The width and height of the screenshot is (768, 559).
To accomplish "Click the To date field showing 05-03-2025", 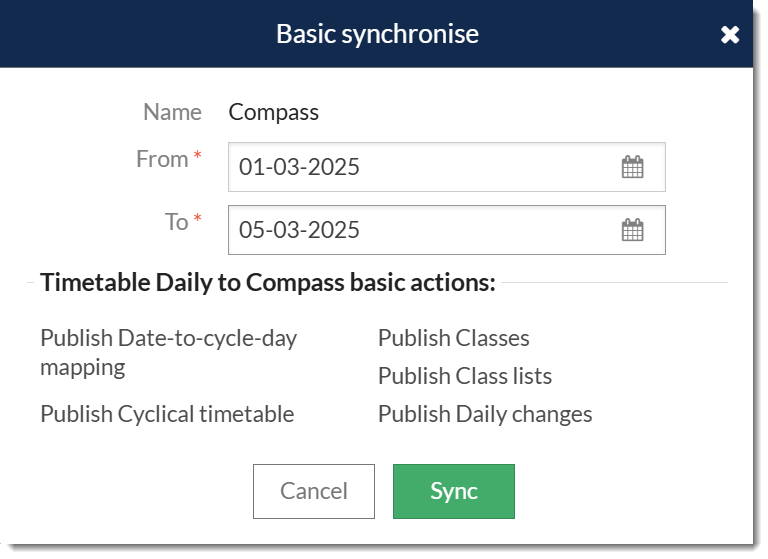I will (x=420, y=230).
